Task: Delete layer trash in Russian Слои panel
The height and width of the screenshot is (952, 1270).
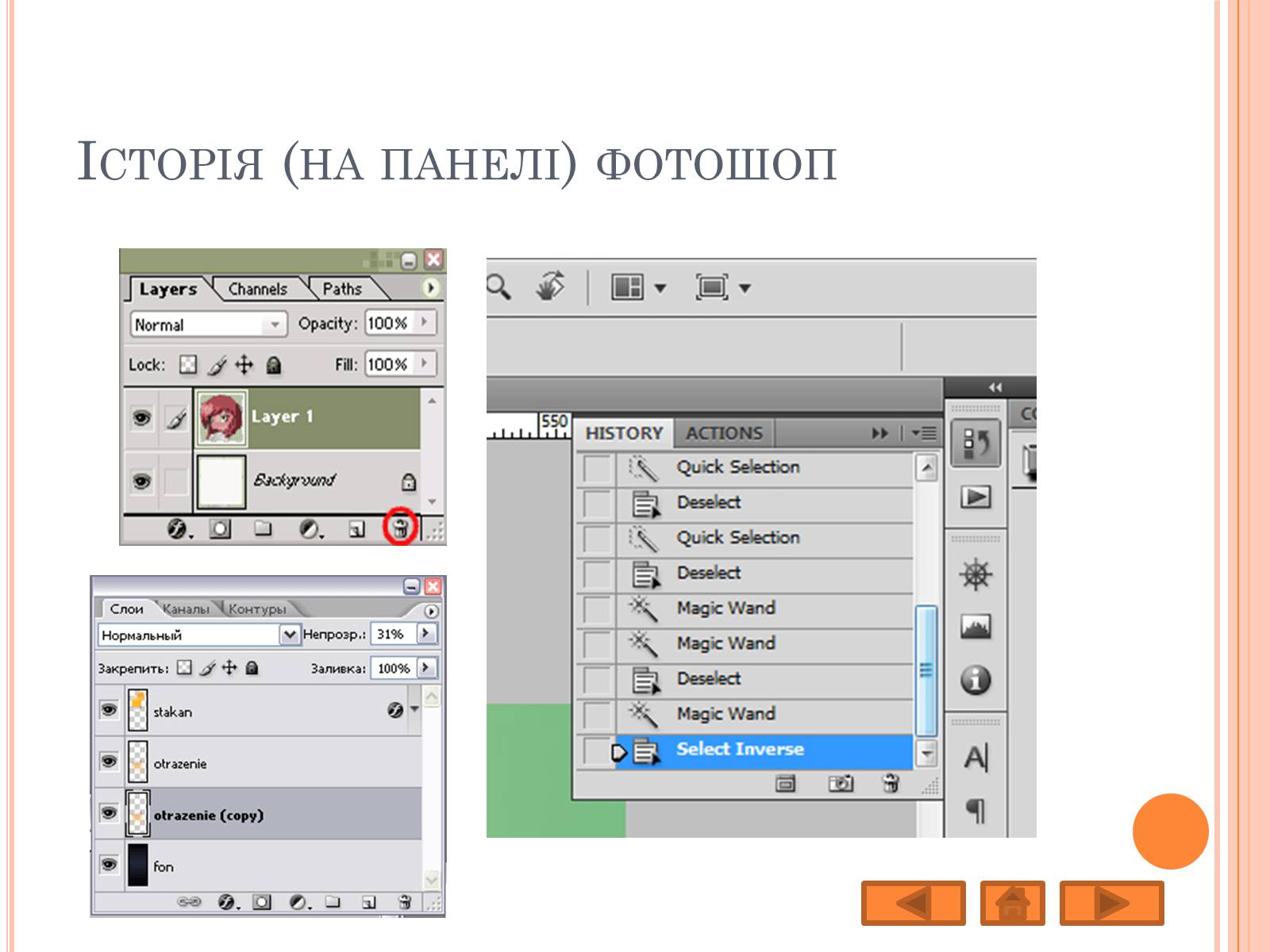Action: [x=405, y=902]
